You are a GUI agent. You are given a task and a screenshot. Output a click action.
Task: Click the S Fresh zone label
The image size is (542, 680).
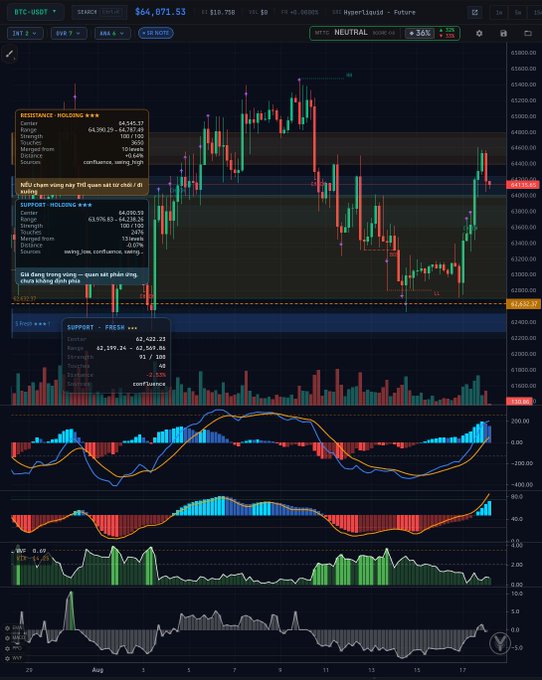pyautogui.click(x=33, y=324)
